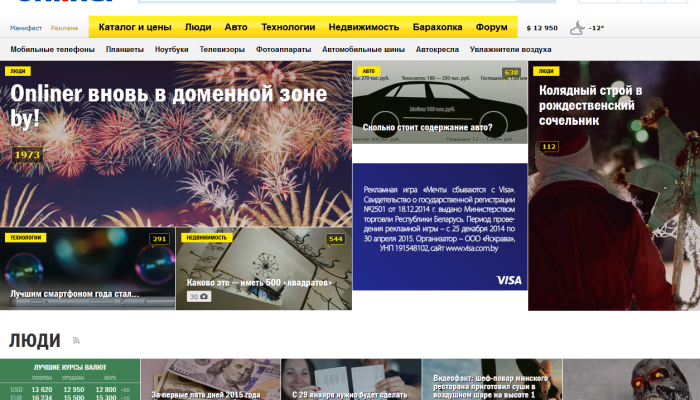
Task: Browse Мобильные телефоны category
Action: [53, 50]
